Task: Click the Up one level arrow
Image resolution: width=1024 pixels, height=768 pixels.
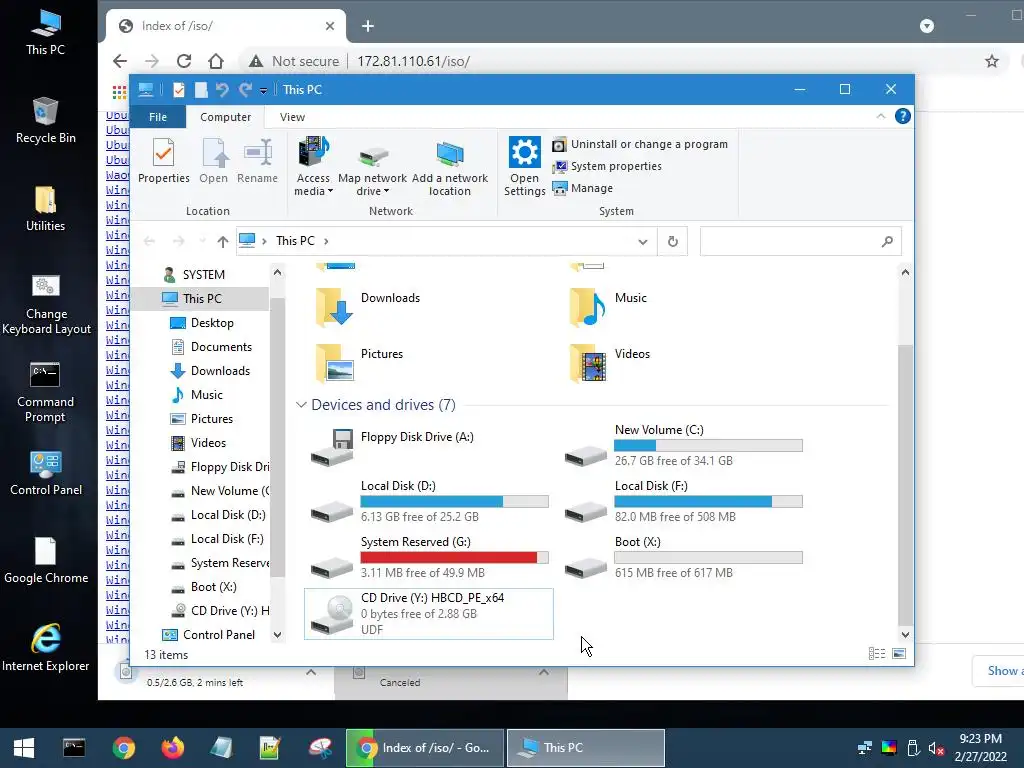Action: [223, 242]
